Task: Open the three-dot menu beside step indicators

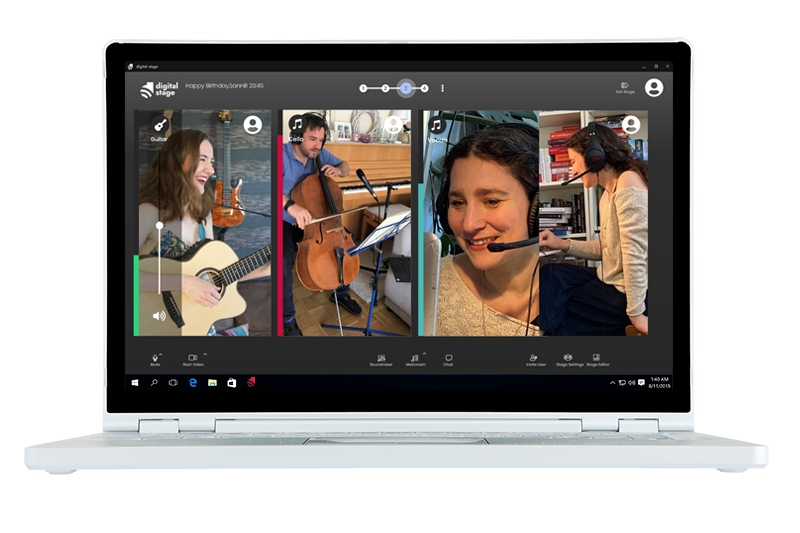Action: (442, 88)
